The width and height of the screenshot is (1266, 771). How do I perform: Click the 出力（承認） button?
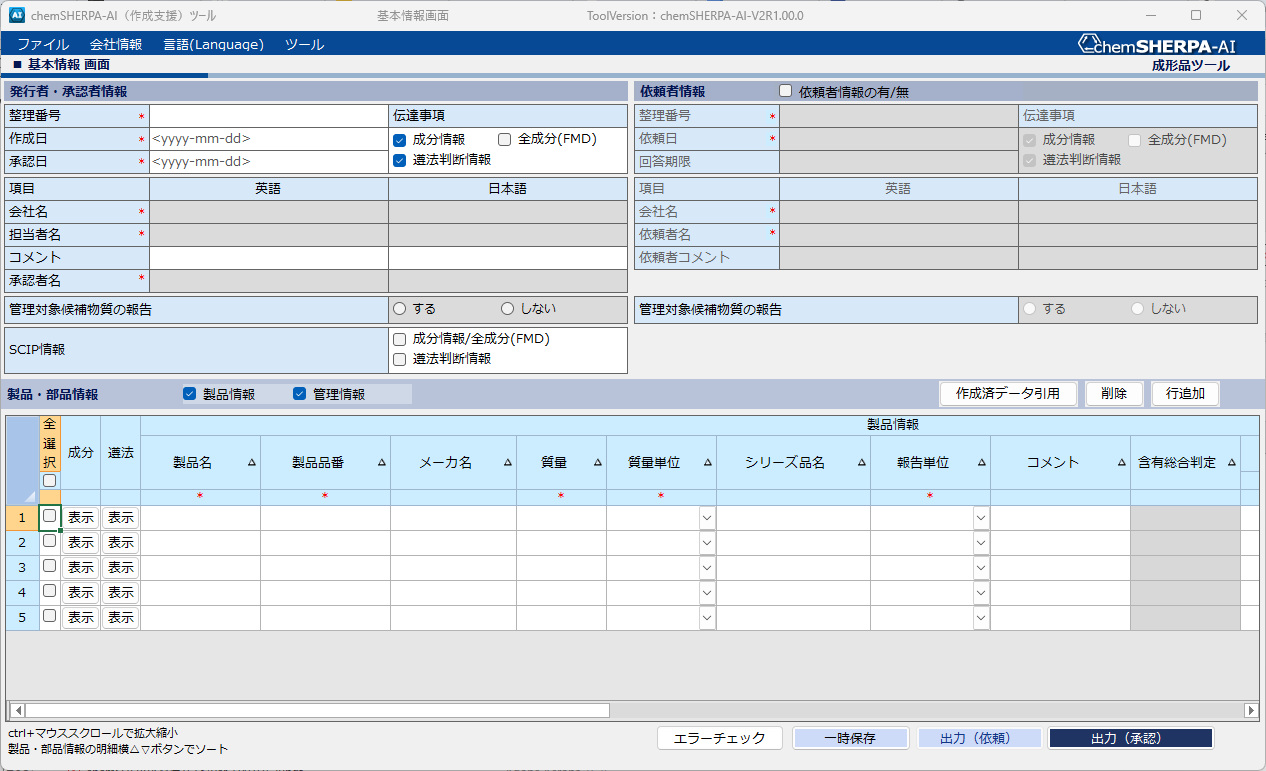(1130, 738)
